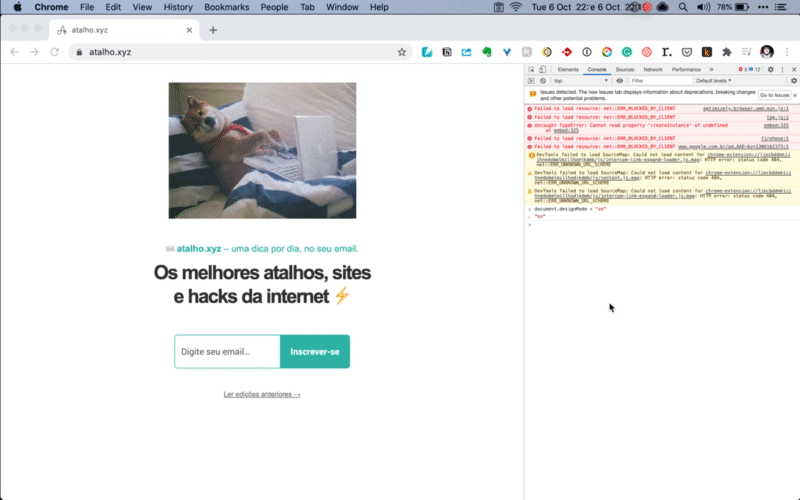Open DevTools settings gear

point(770,69)
